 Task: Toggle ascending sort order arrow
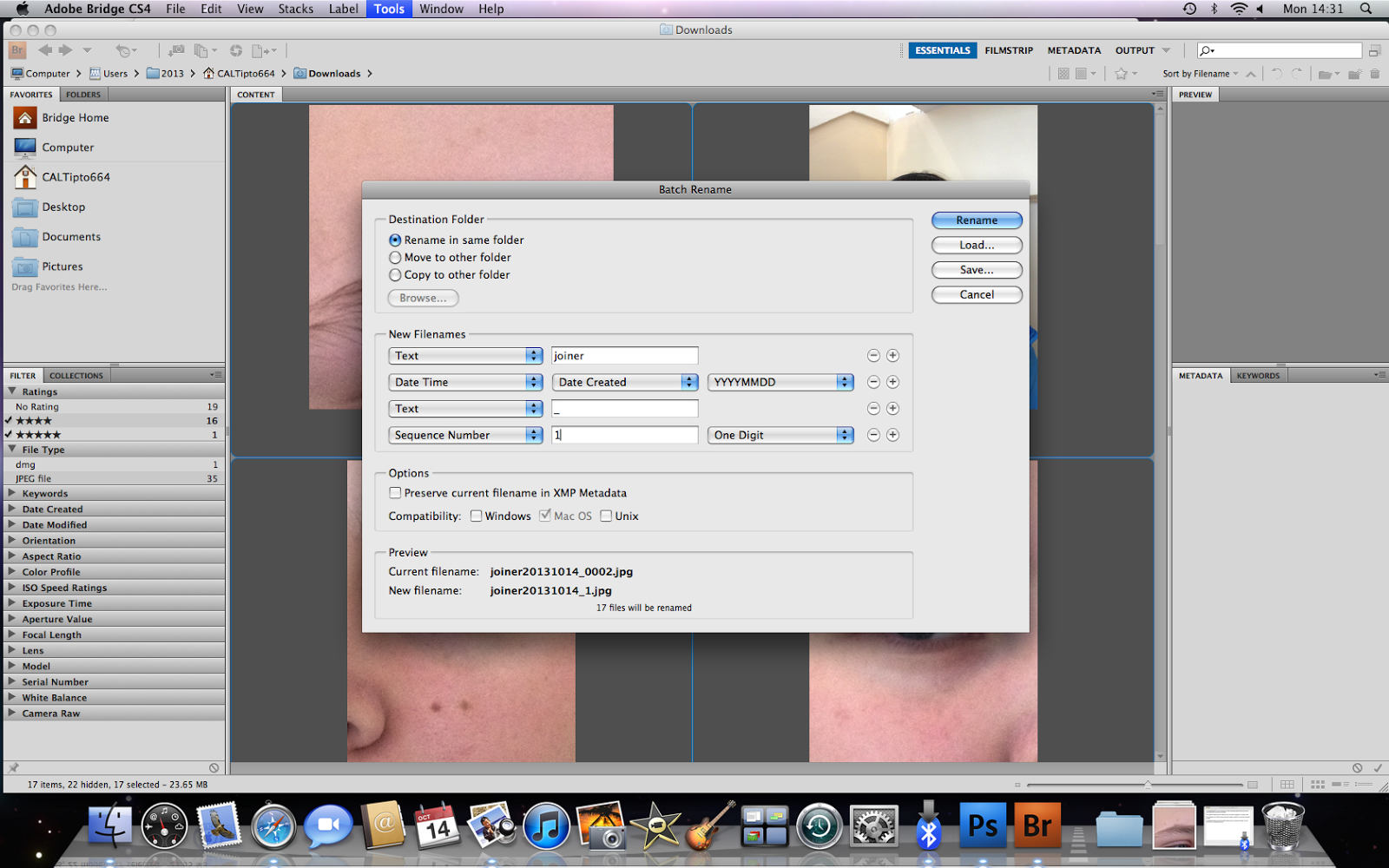[x=1250, y=74]
